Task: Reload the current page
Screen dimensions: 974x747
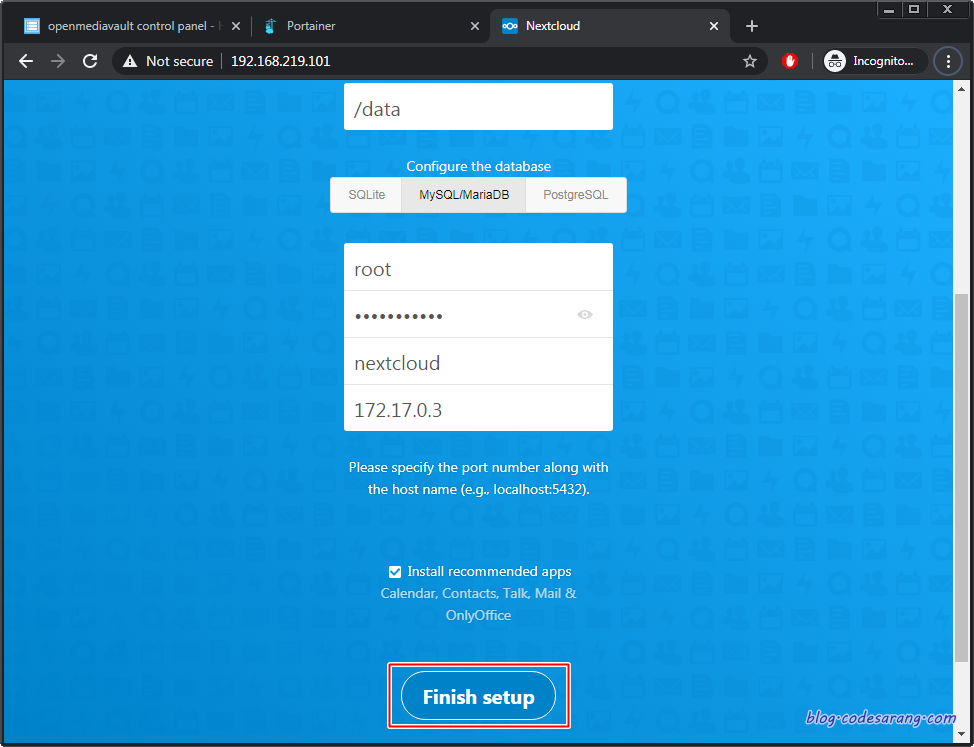Action: [90, 61]
